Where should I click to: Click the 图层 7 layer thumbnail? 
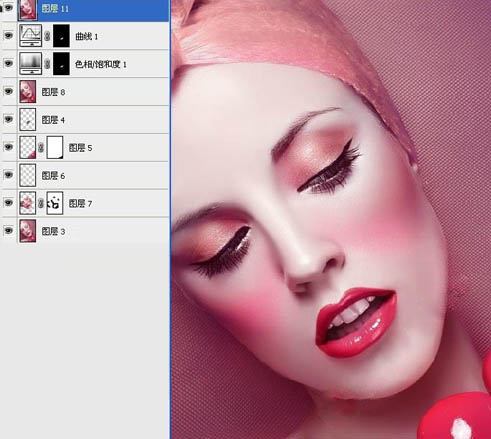(x=28, y=203)
